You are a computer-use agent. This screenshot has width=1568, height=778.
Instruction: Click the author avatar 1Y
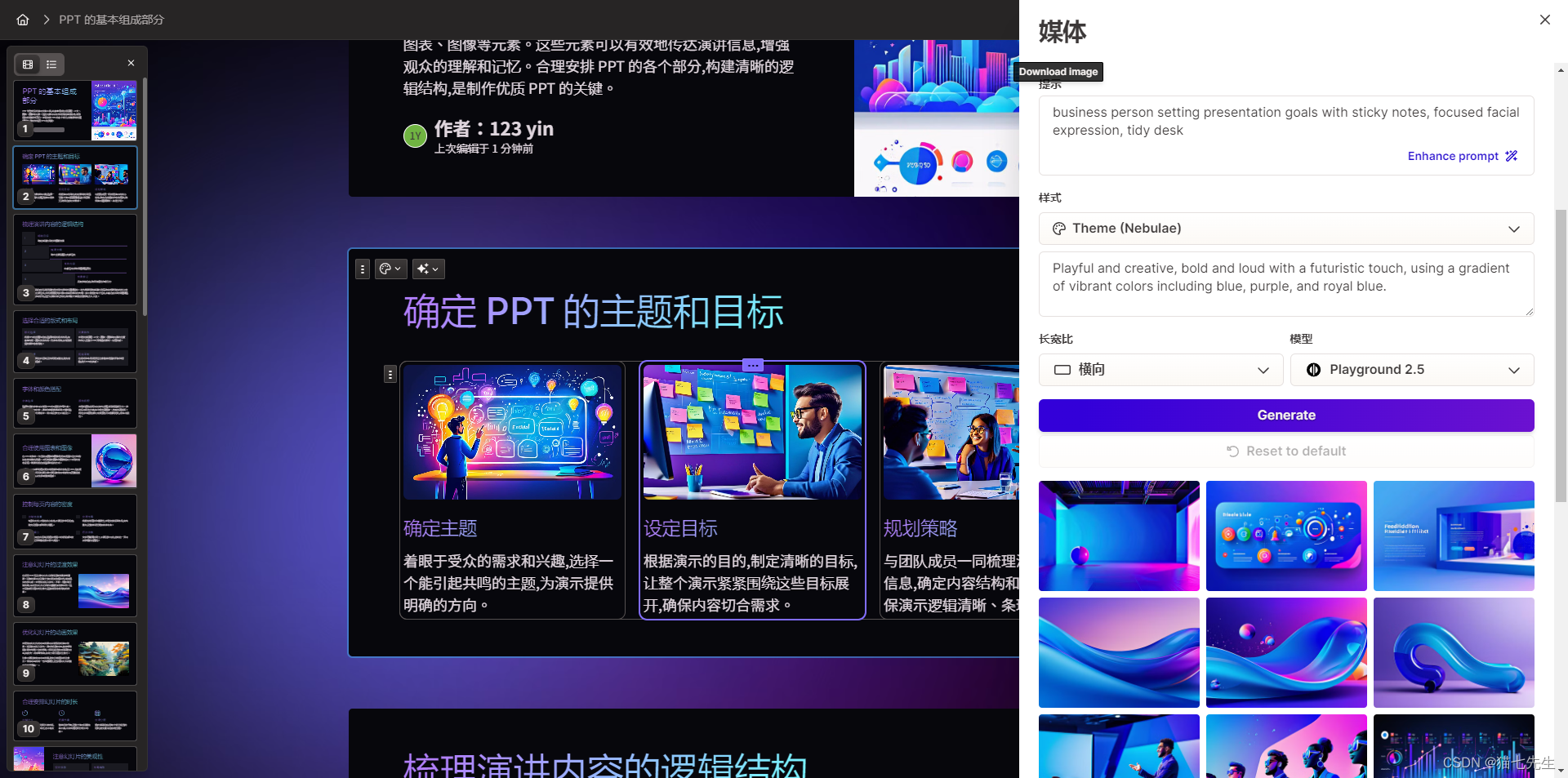(x=416, y=136)
